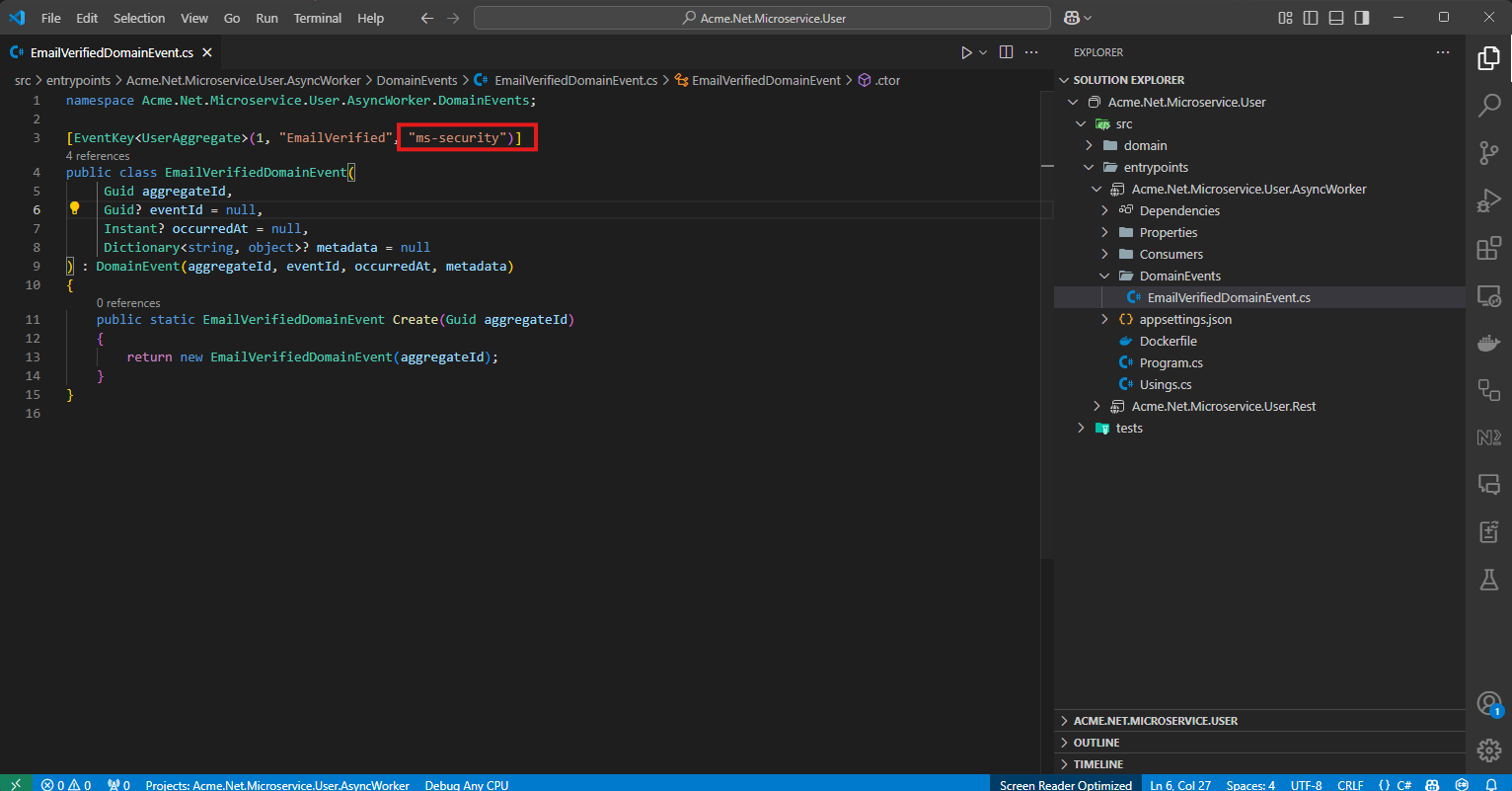Open the Edit menu
The image size is (1512, 791).
pos(87,18)
